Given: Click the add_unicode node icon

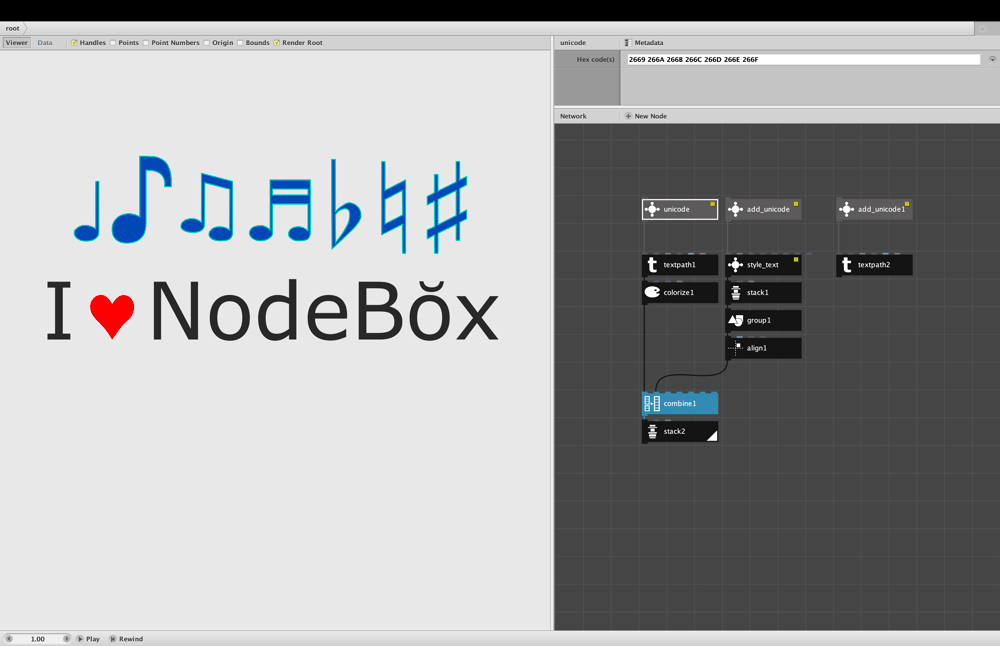Looking at the screenshot, I should coord(735,209).
